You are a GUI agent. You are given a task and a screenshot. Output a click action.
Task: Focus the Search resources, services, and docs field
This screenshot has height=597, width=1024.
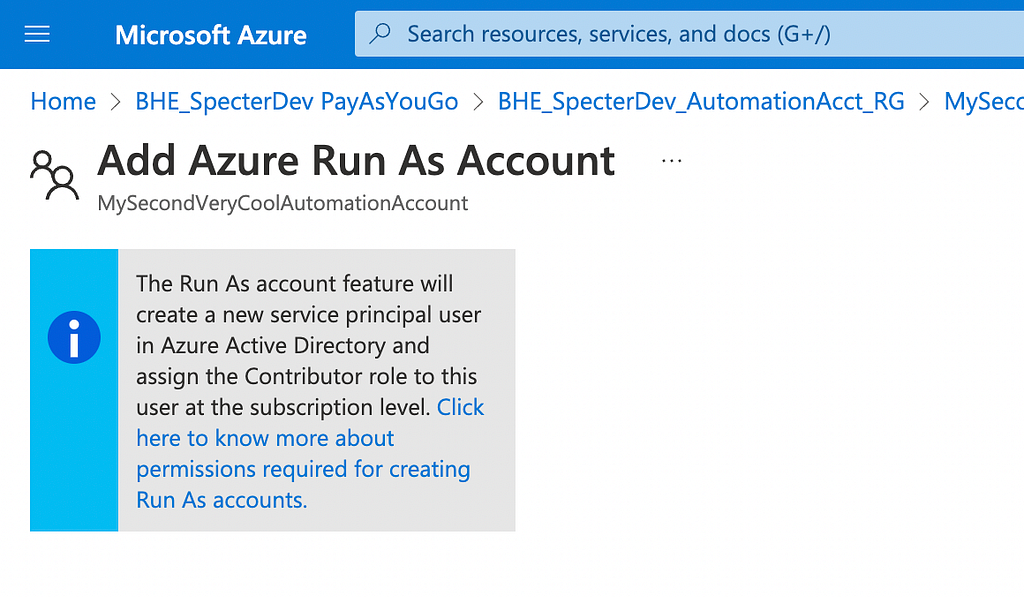pos(690,34)
